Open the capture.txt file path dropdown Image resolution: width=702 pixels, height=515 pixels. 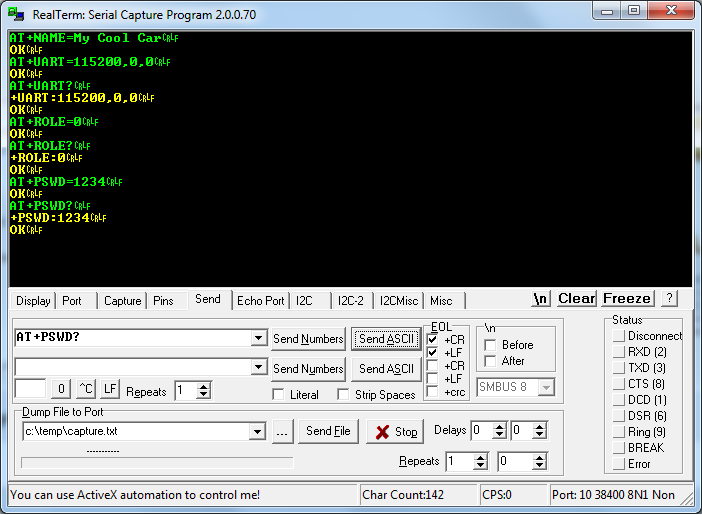258,431
